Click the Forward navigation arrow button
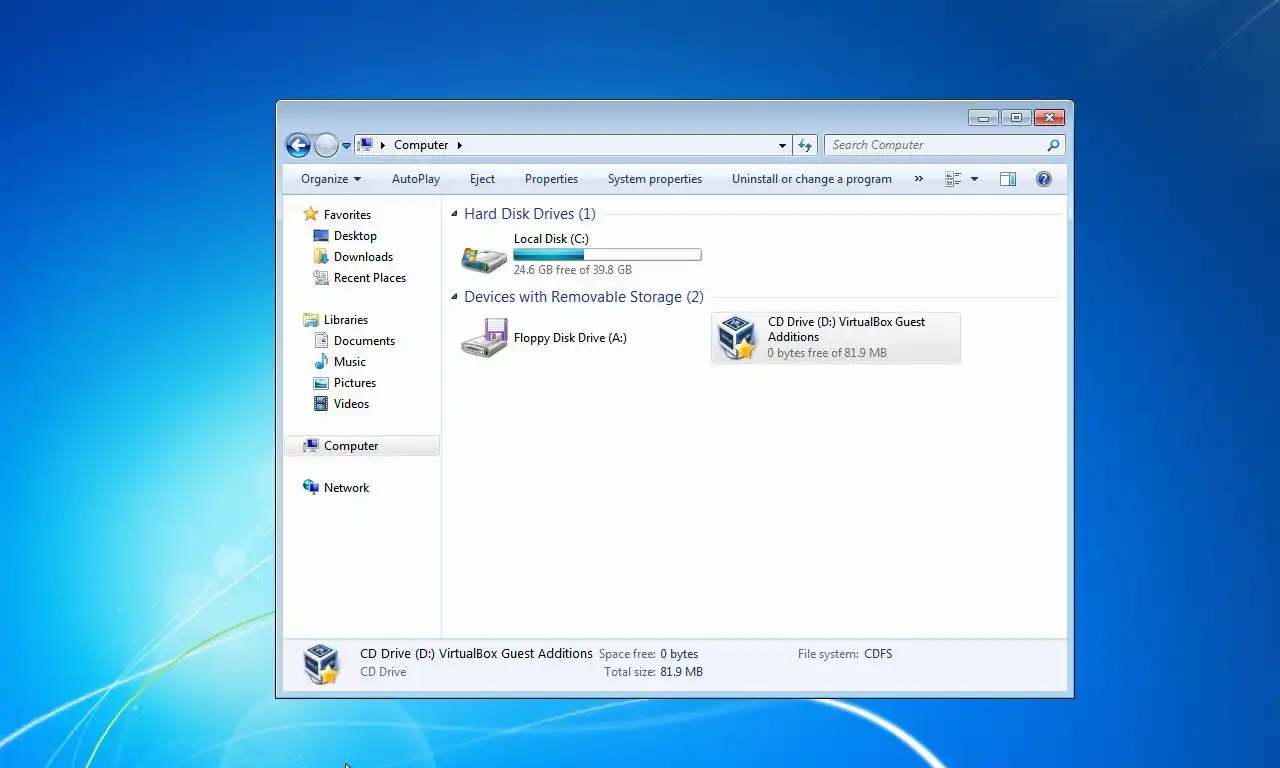Image resolution: width=1280 pixels, height=768 pixels. (326, 145)
